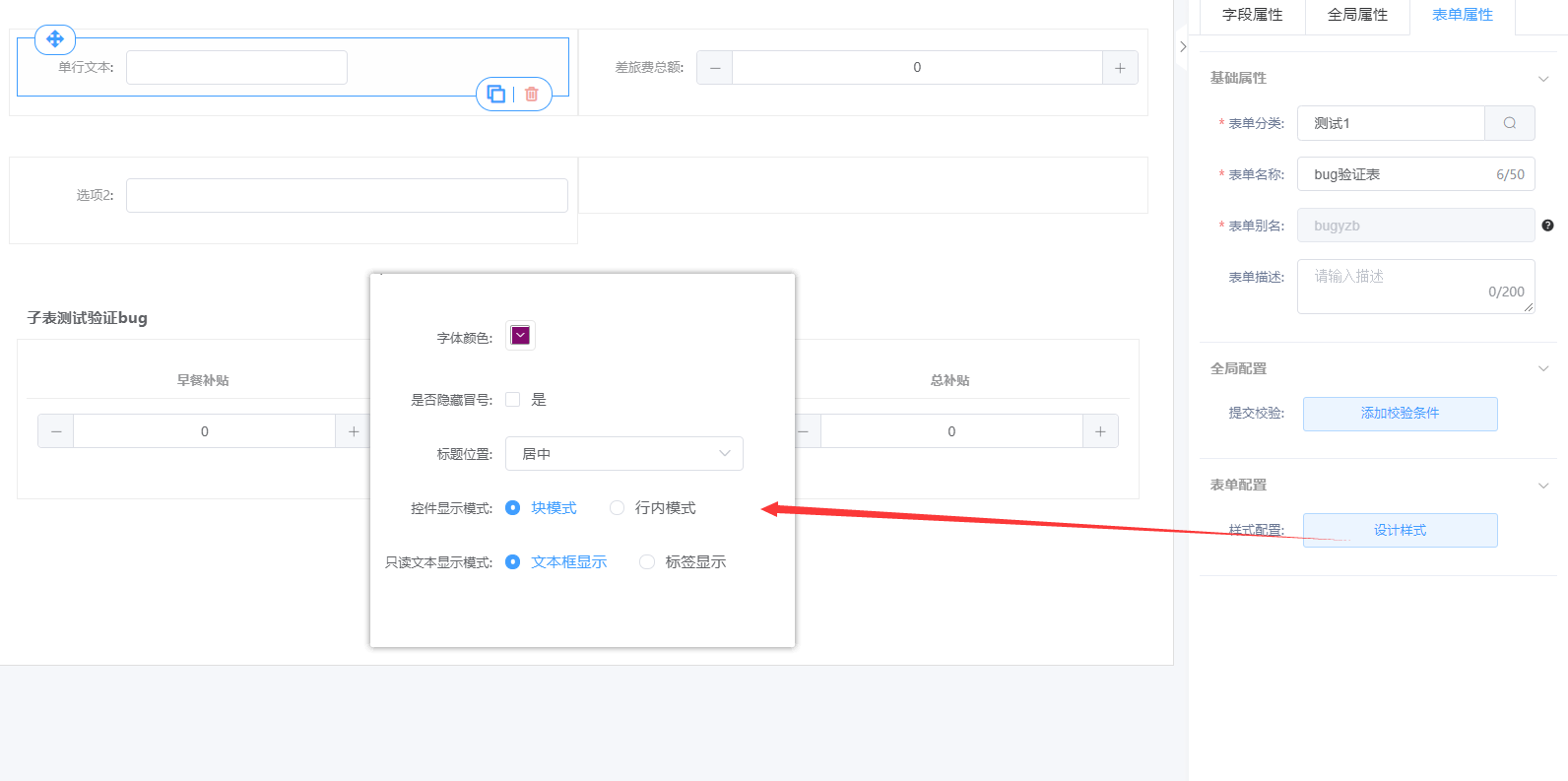Collapse the 基础属性 section
This screenshot has width=1568, height=781.
pos(1543,79)
